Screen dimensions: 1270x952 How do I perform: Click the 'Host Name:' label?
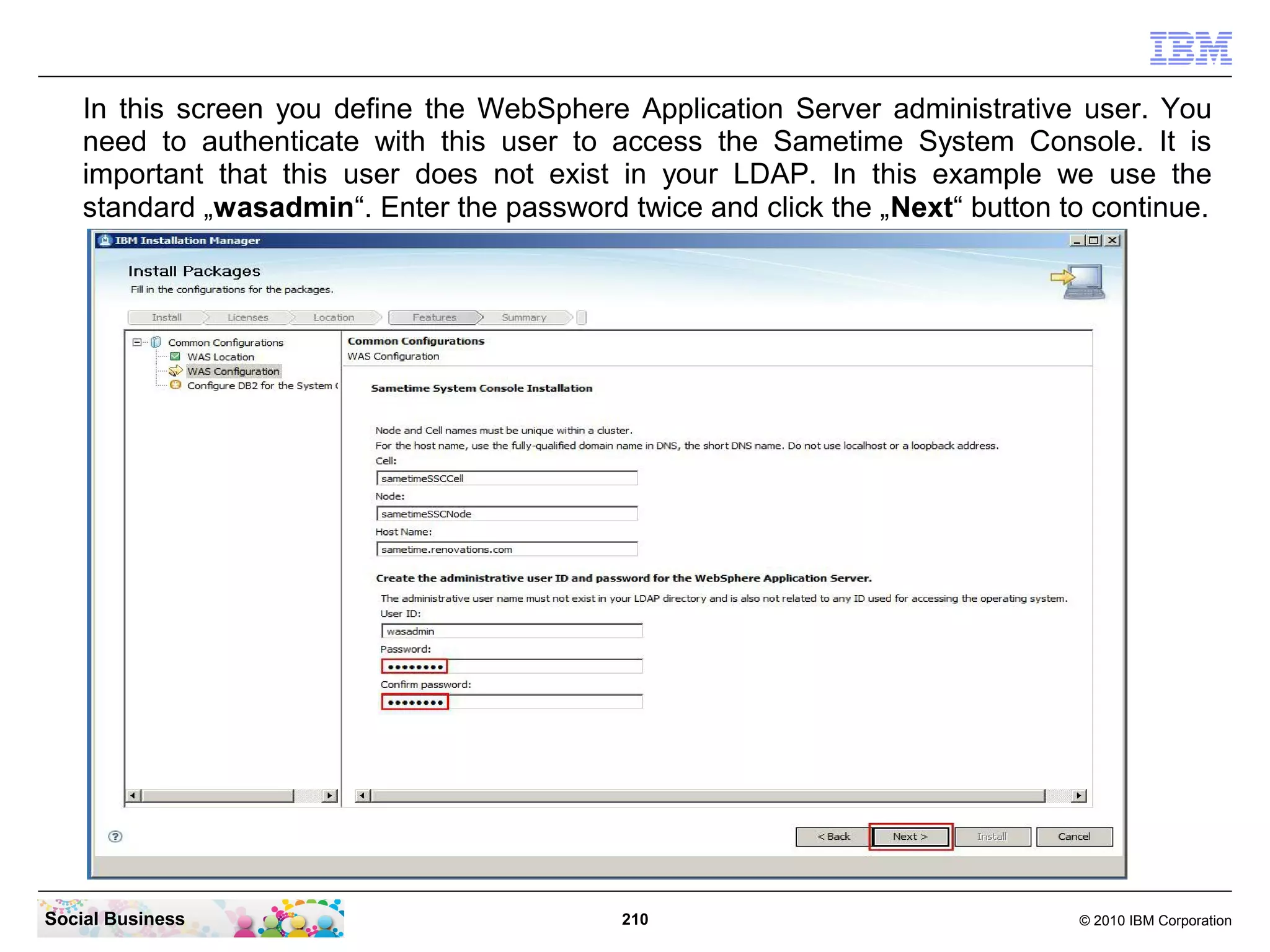(x=404, y=532)
